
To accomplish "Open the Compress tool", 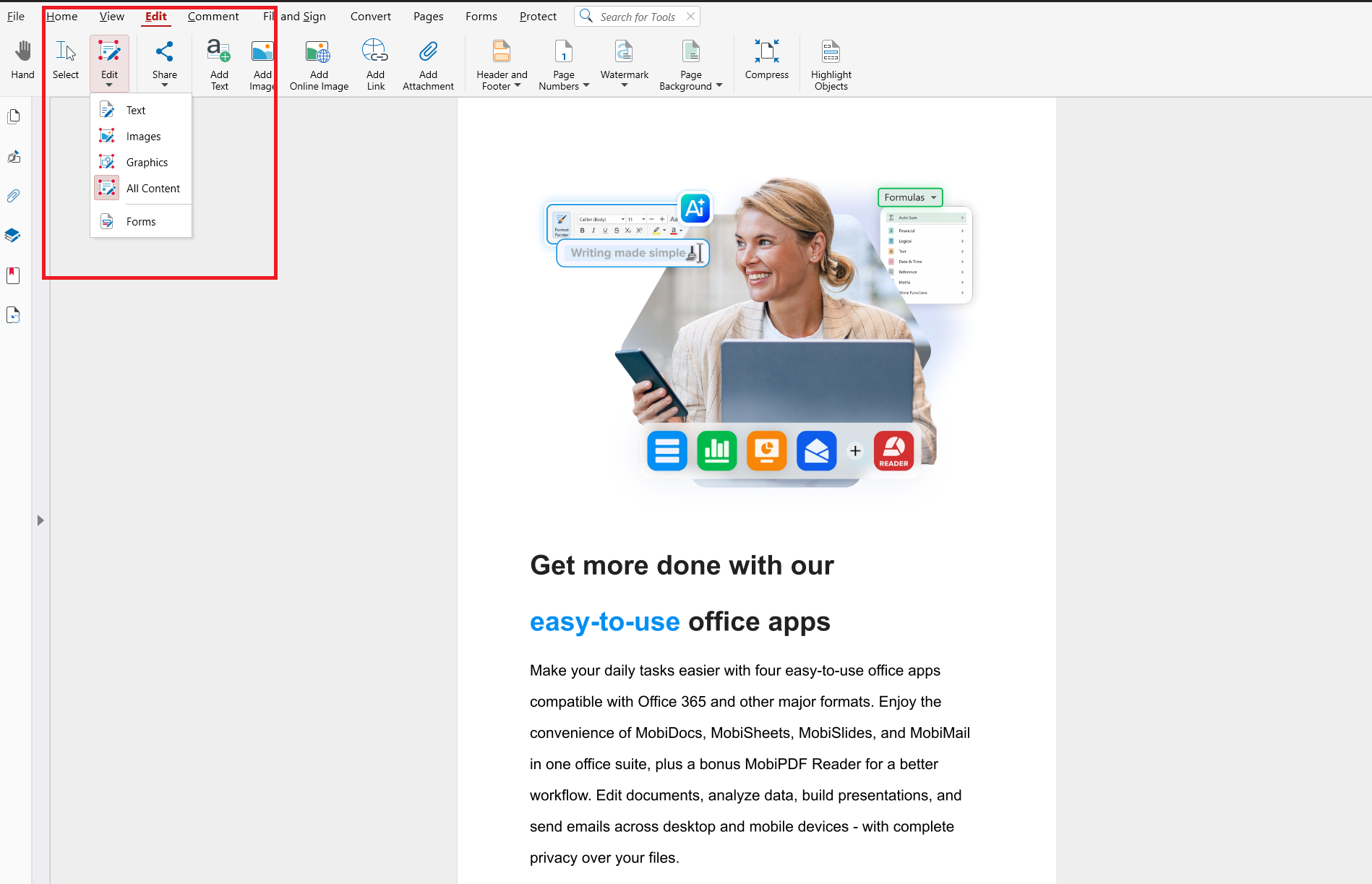I will [x=766, y=63].
